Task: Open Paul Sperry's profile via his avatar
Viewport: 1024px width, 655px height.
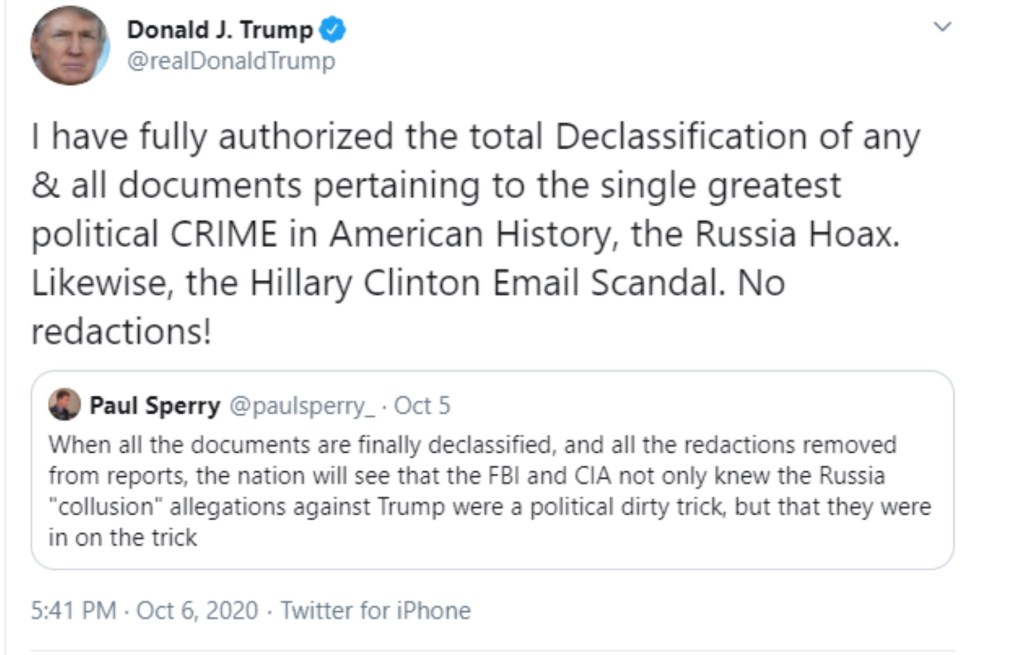Action: point(62,404)
